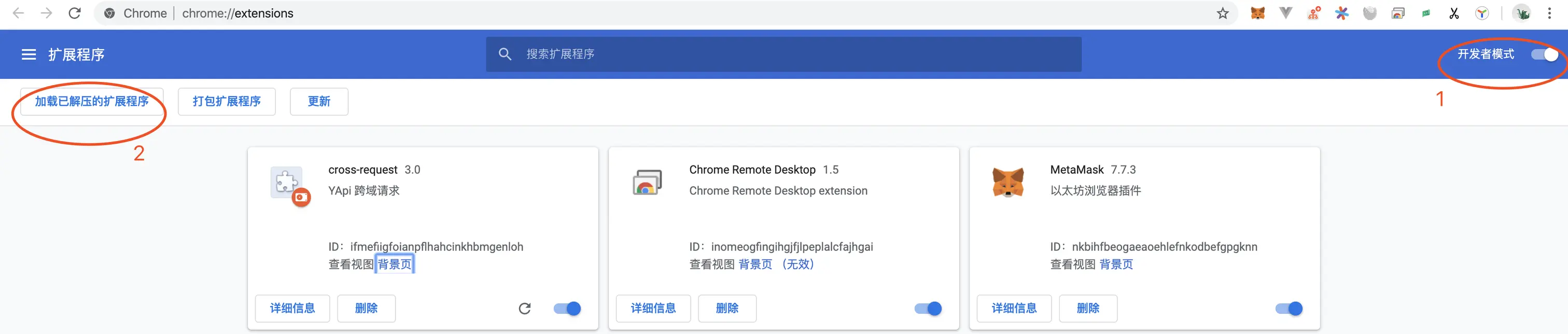Click the Chrome Remote Desktop 1.5 title
The image size is (1568, 334).
pyautogui.click(x=764, y=170)
